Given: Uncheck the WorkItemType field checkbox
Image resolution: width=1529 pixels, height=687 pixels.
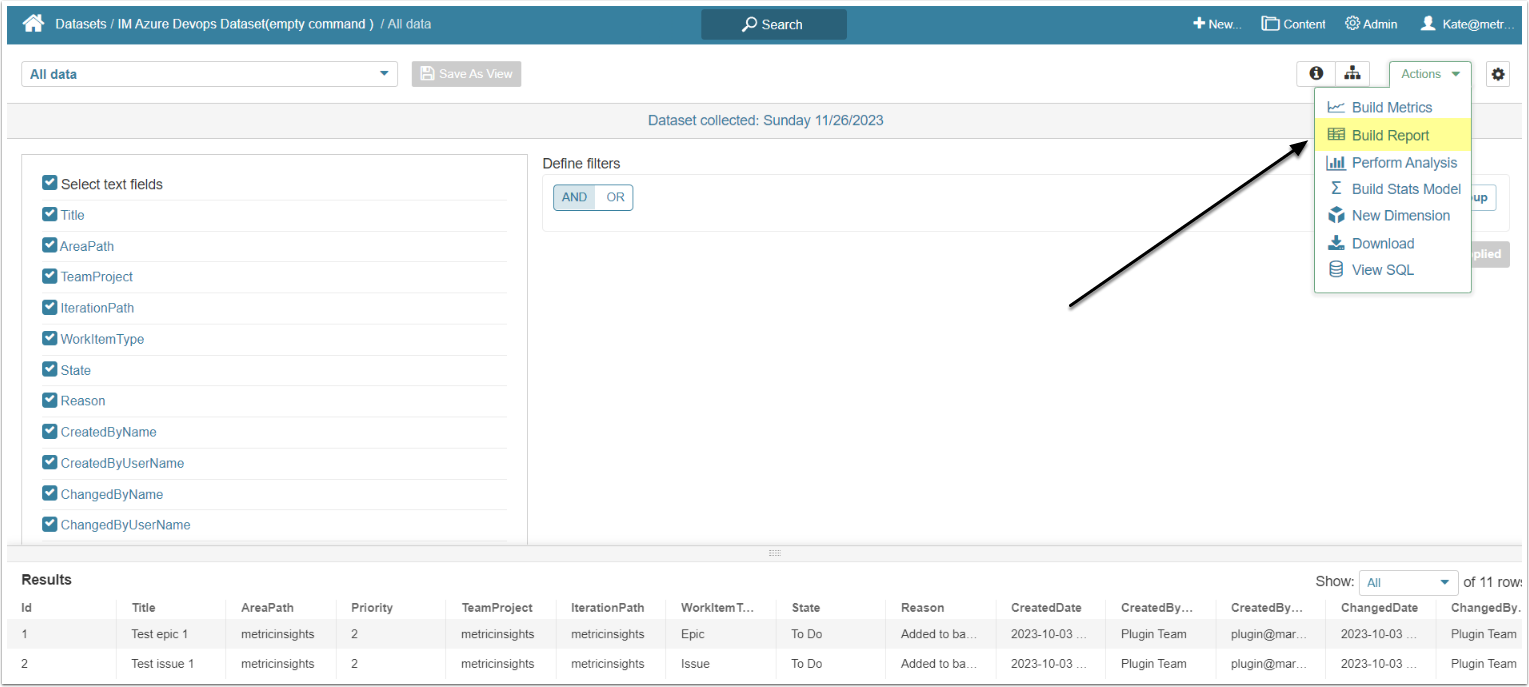Looking at the screenshot, I should coord(49,339).
